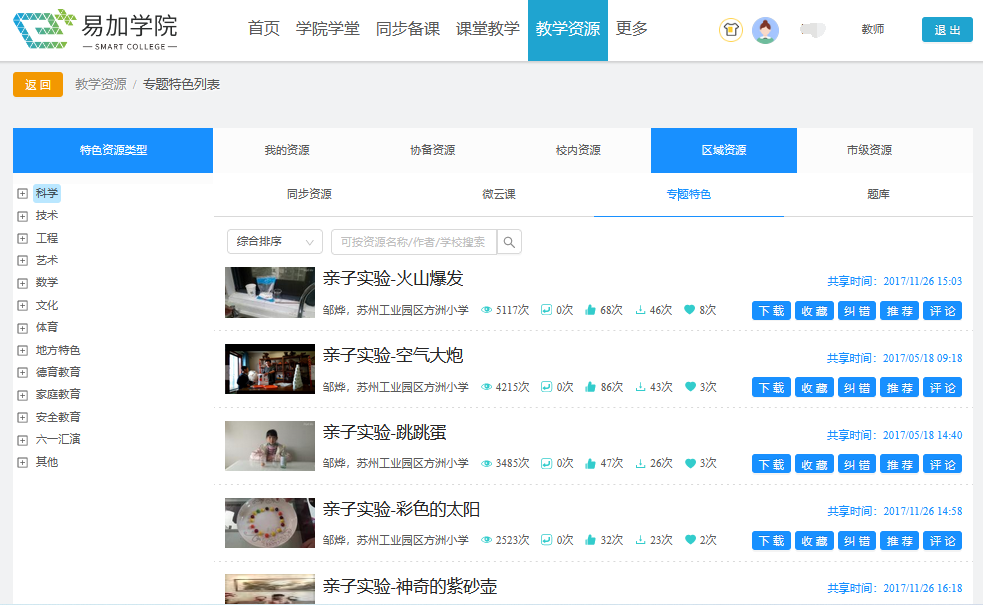Select 科学 in the category tree
This screenshot has height=605, width=983.
47,193
